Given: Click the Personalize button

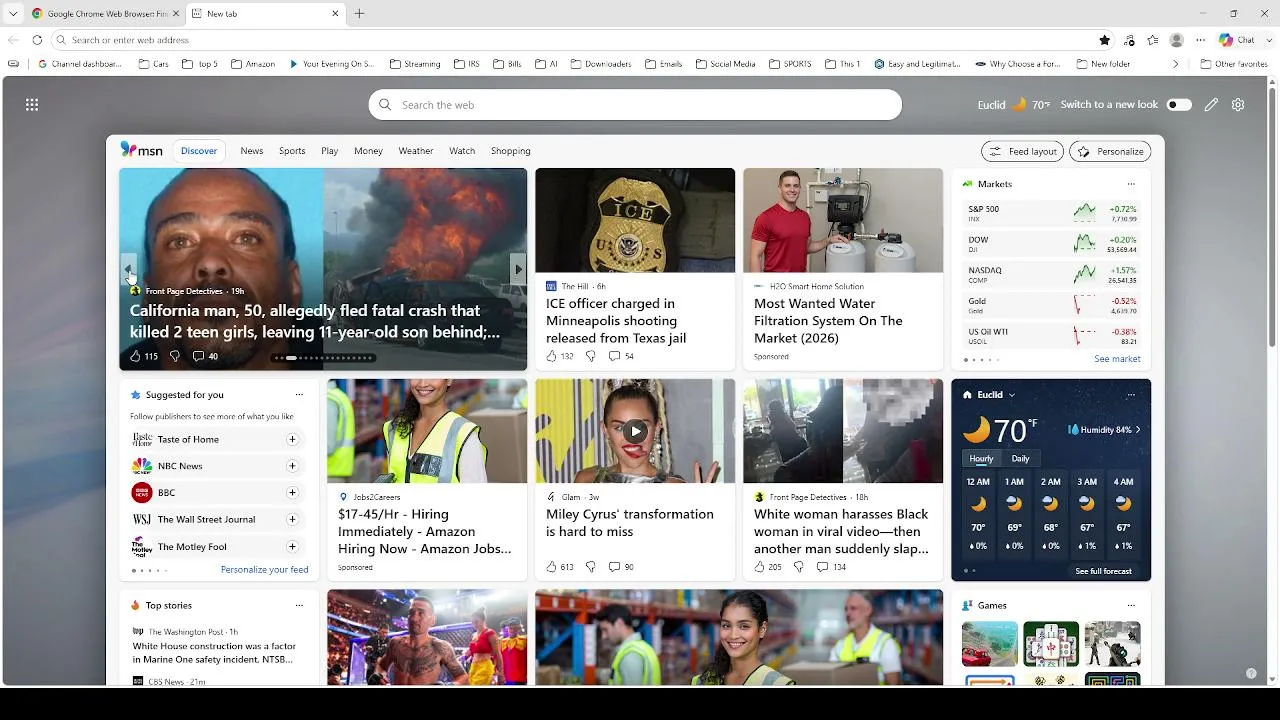Looking at the screenshot, I should point(1110,151).
